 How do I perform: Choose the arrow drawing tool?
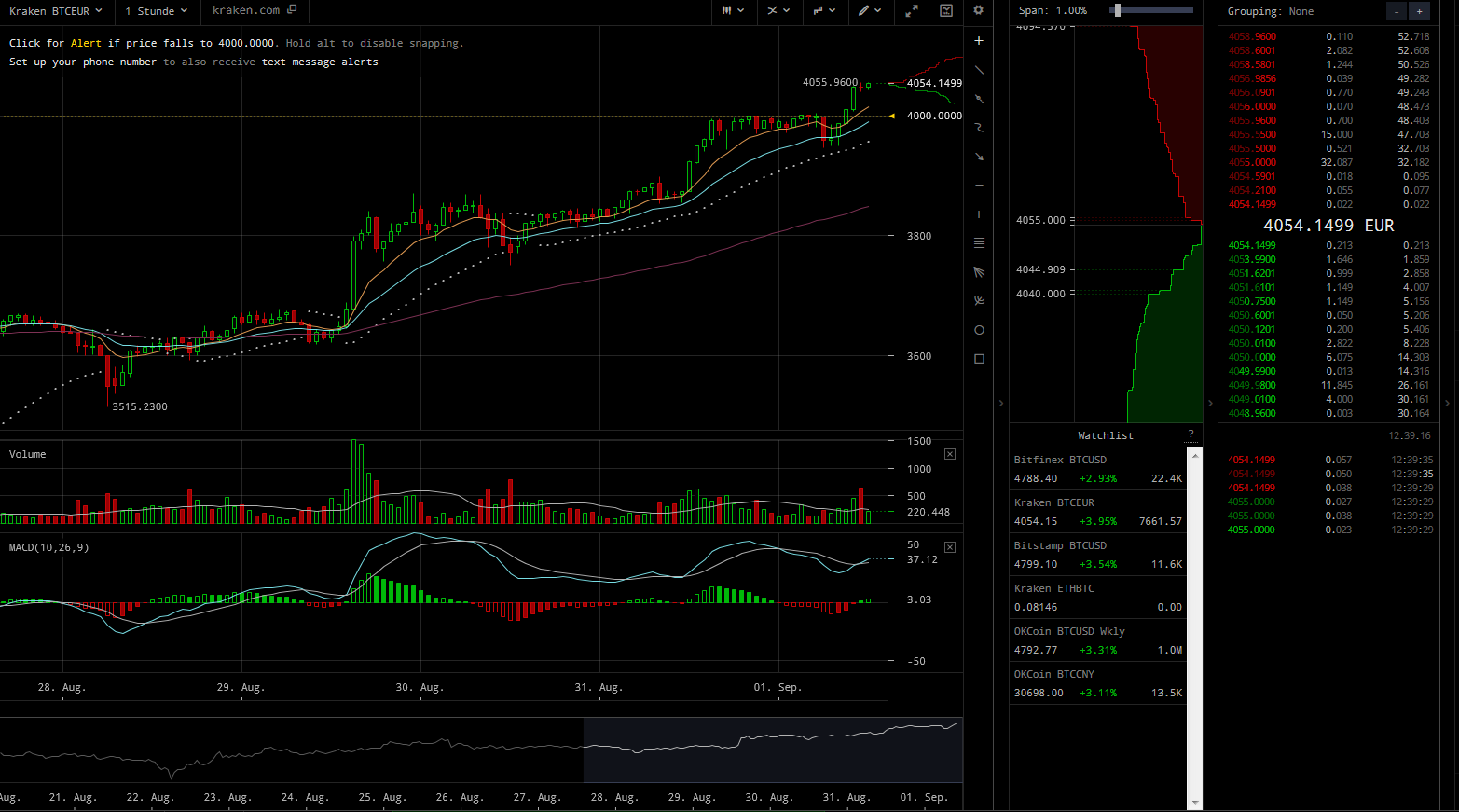click(979, 157)
